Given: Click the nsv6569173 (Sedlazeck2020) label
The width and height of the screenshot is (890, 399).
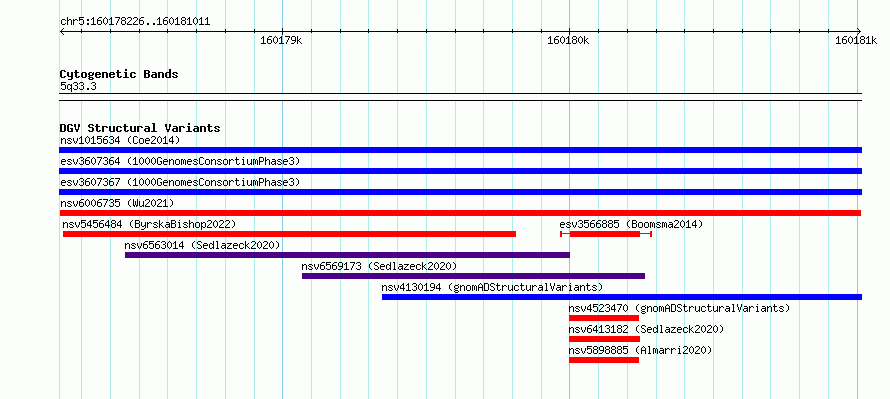Looking at the screenshot, I should [x=379, y=266].
